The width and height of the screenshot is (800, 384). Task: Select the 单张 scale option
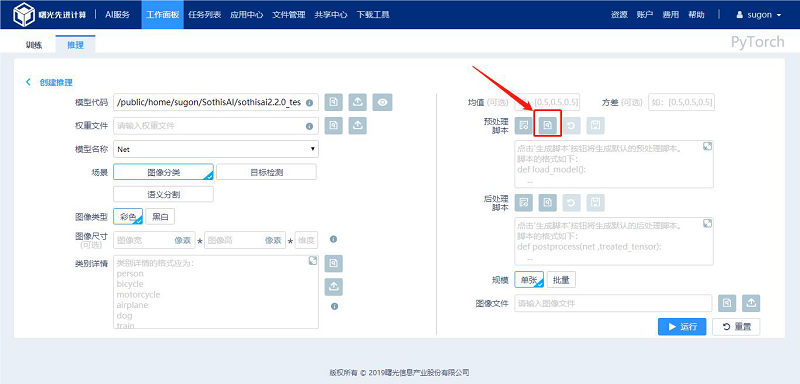[x=529, y=279]
